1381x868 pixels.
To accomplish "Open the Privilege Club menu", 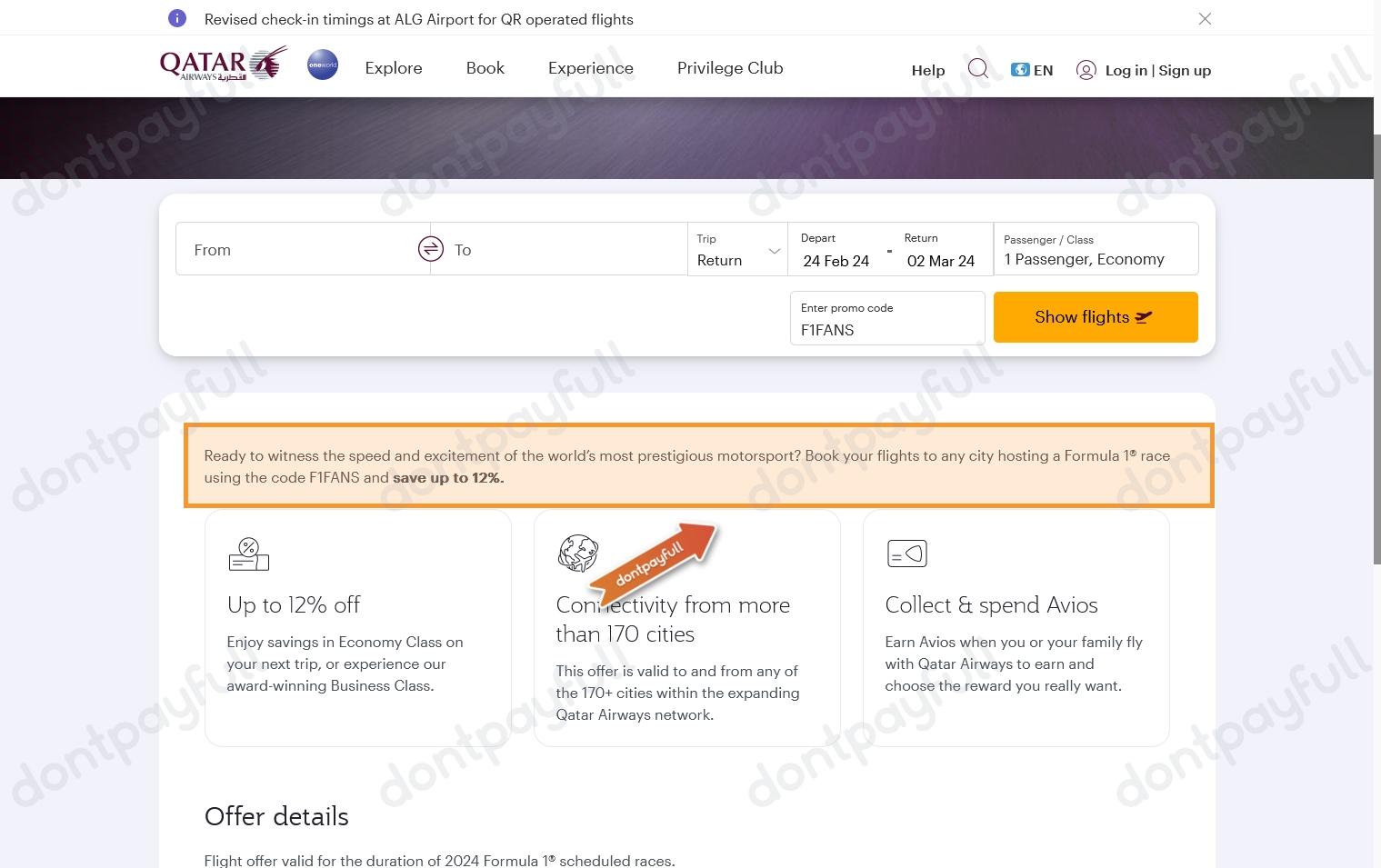I will tap(729, 68).
